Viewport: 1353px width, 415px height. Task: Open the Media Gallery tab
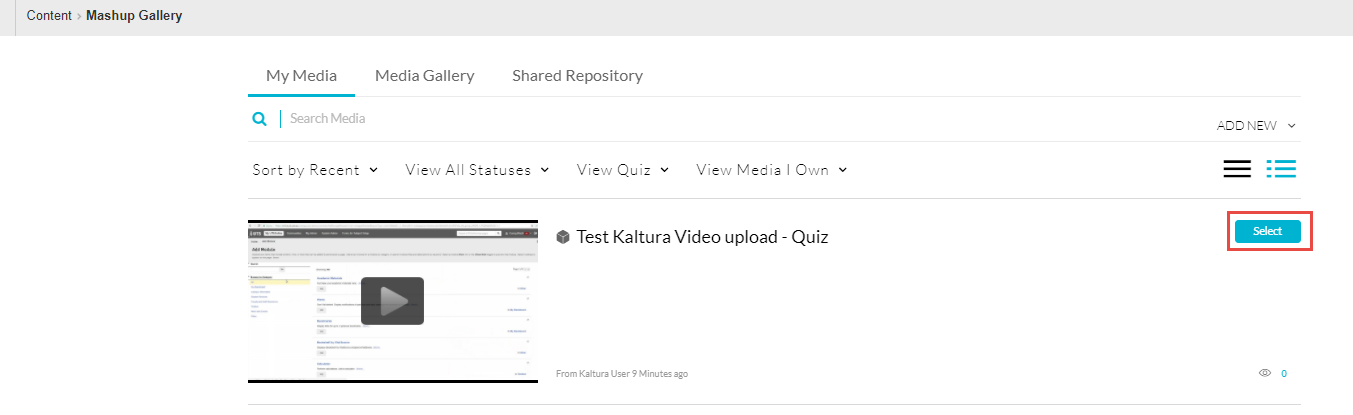(424, 76)
